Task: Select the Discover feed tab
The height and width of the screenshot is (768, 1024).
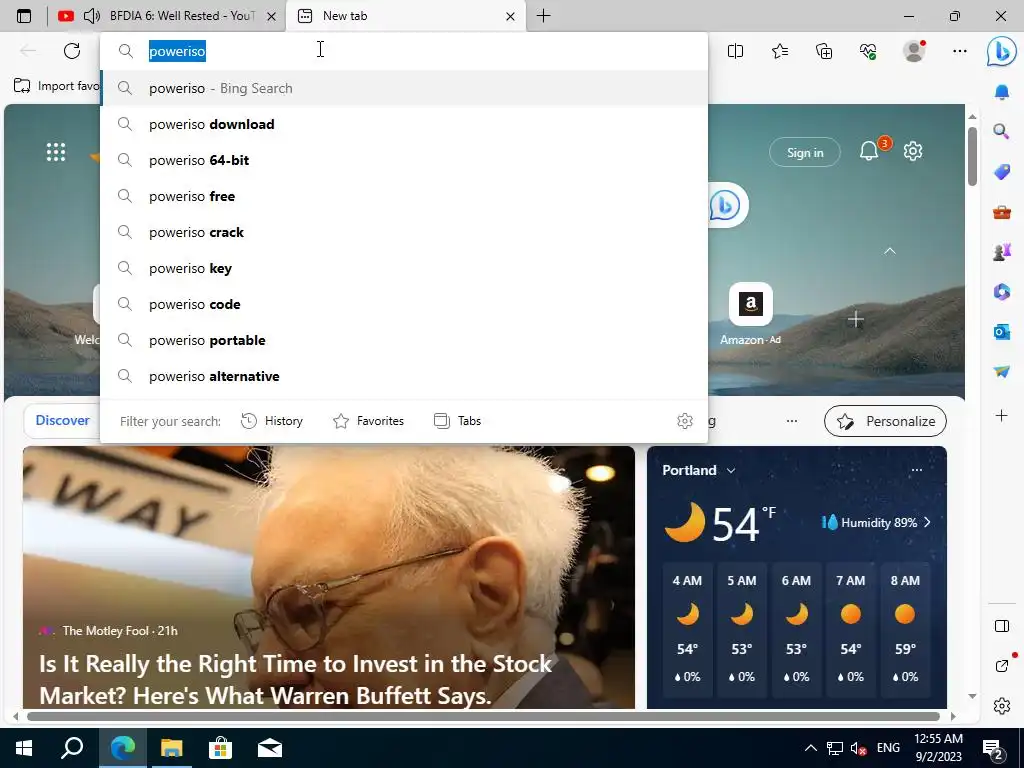Action: (x=63, y=421)
